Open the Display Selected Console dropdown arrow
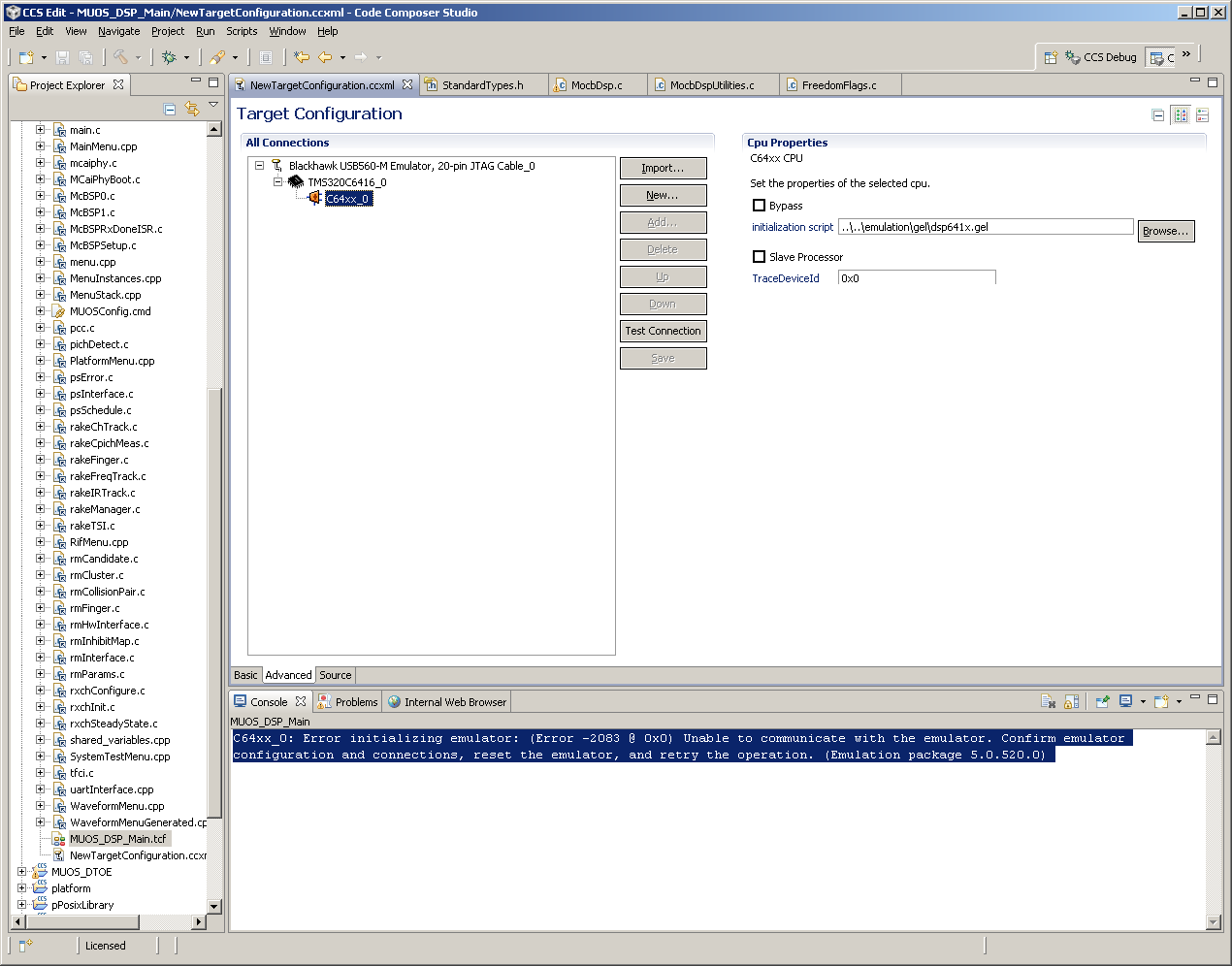 (1143, 701)
